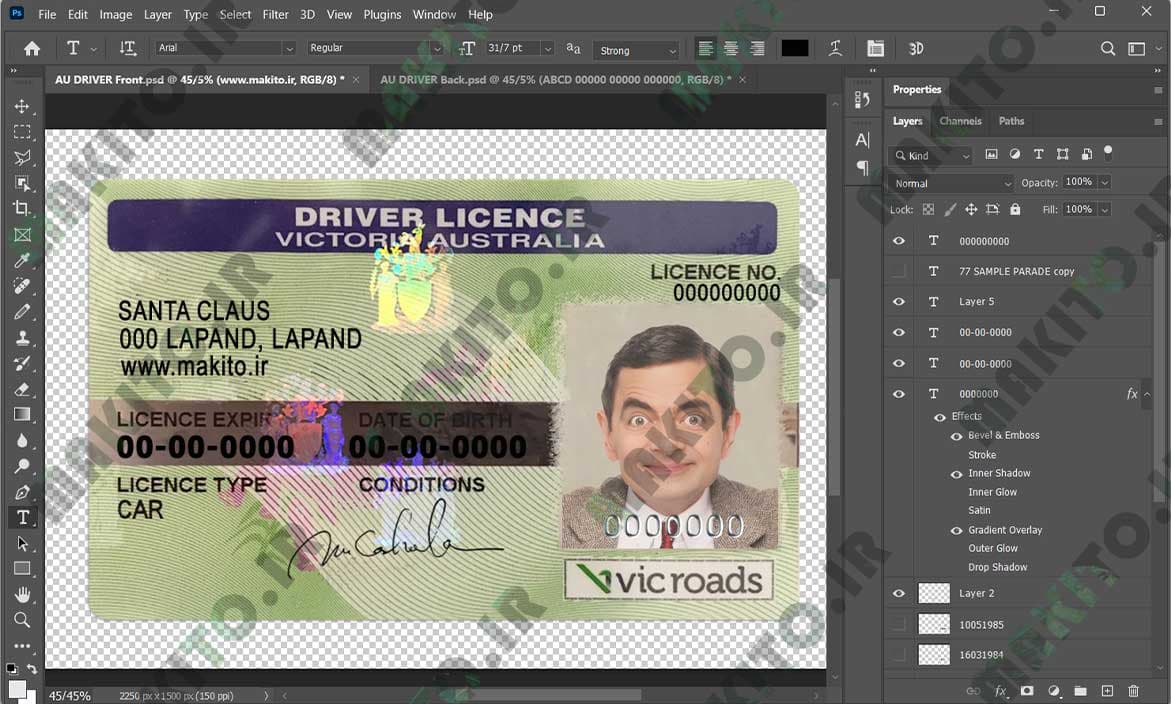Open the Strong anti-aliasing dropdown

click(x=636, y=50)
